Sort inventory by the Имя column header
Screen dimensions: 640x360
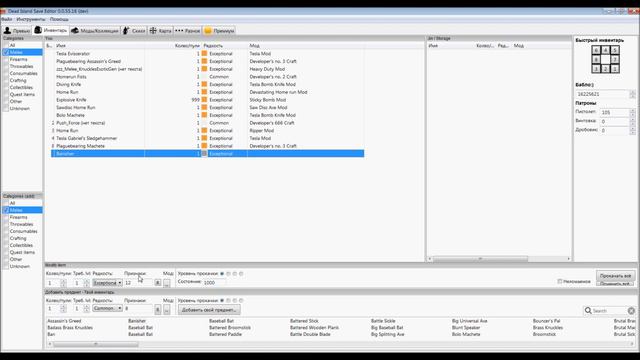[61, 46]
